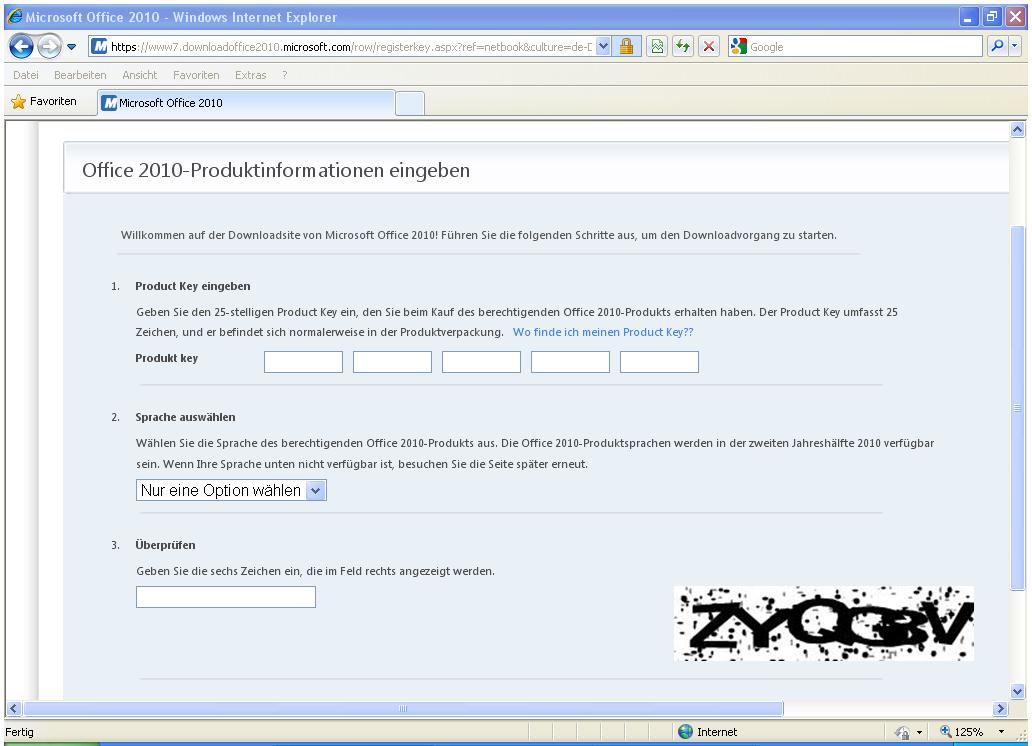Click the page favicon in address bar

[x=99, y=47]
